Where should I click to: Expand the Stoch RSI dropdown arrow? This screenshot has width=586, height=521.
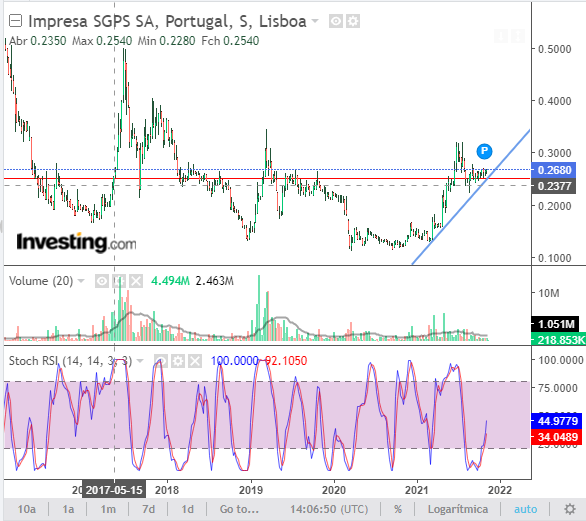pyautogui.click(x=140, y=361)
